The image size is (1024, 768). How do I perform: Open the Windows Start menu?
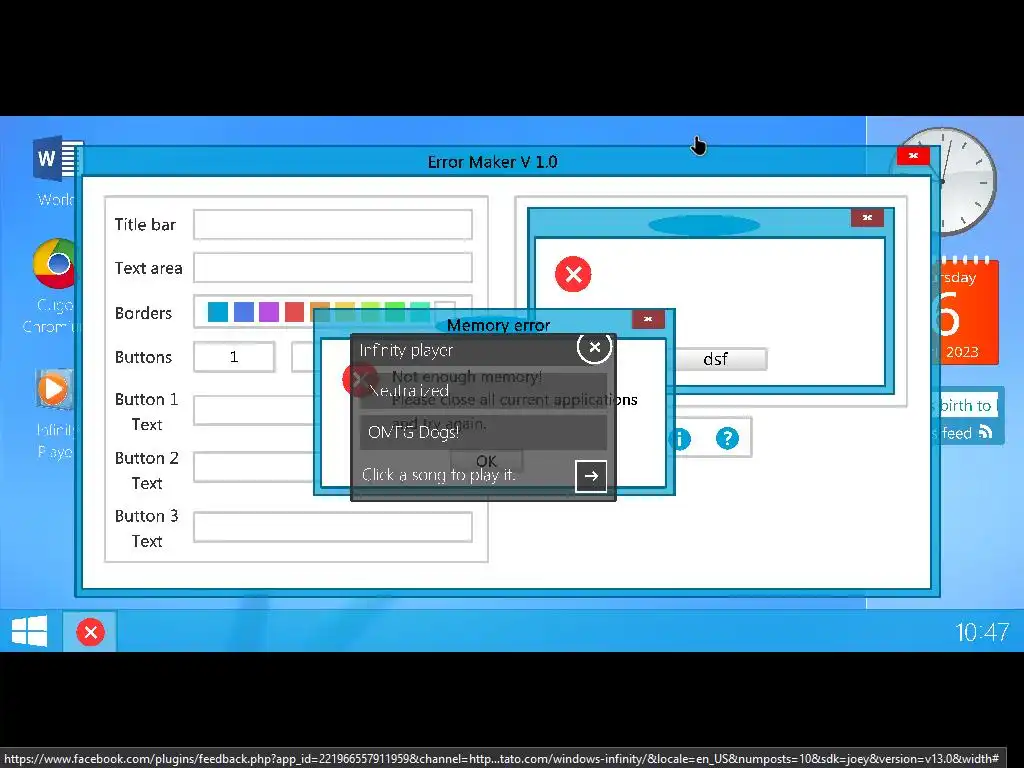click(29, 632)
